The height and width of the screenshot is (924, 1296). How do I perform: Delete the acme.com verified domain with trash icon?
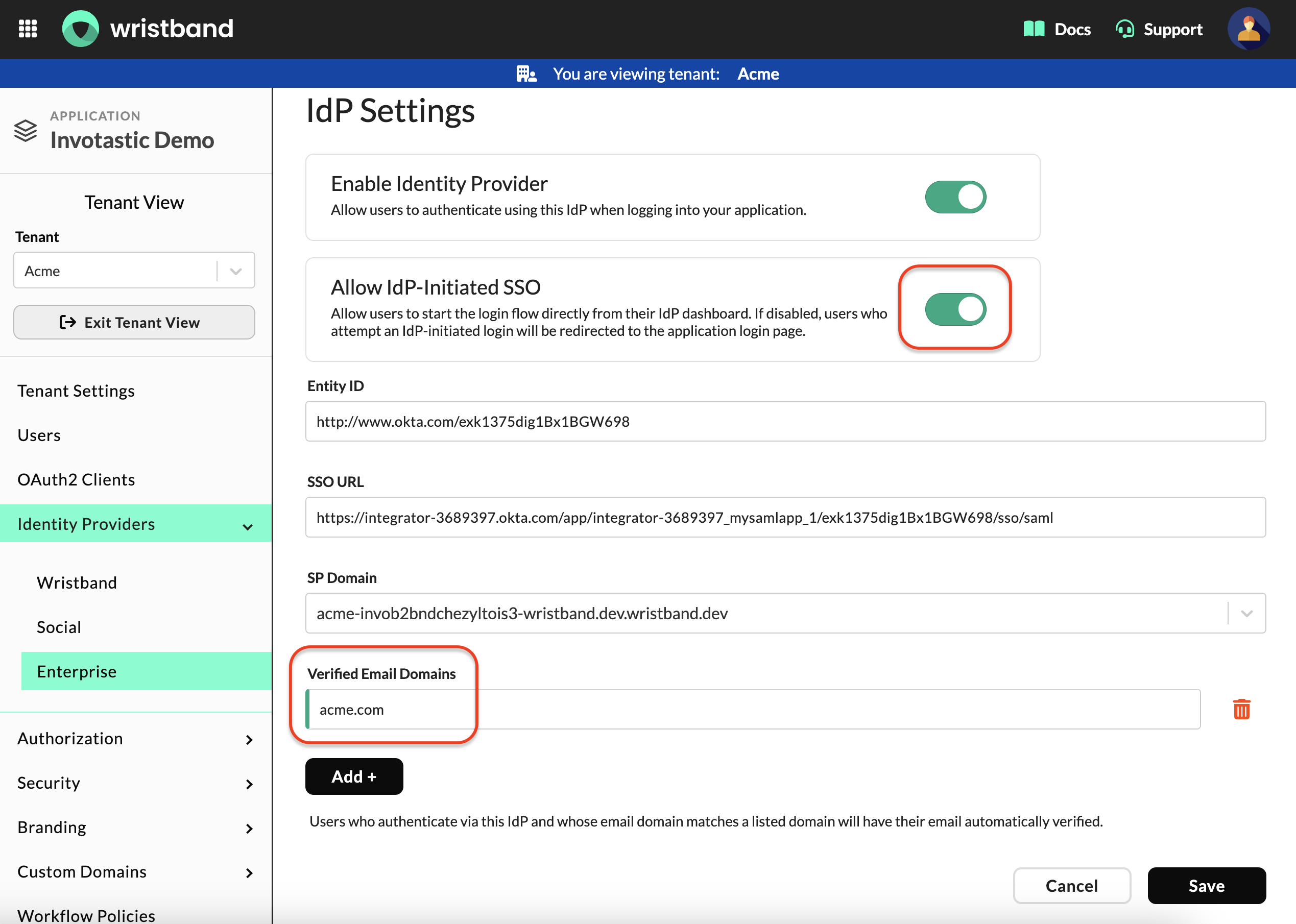tap(1241, 709)
